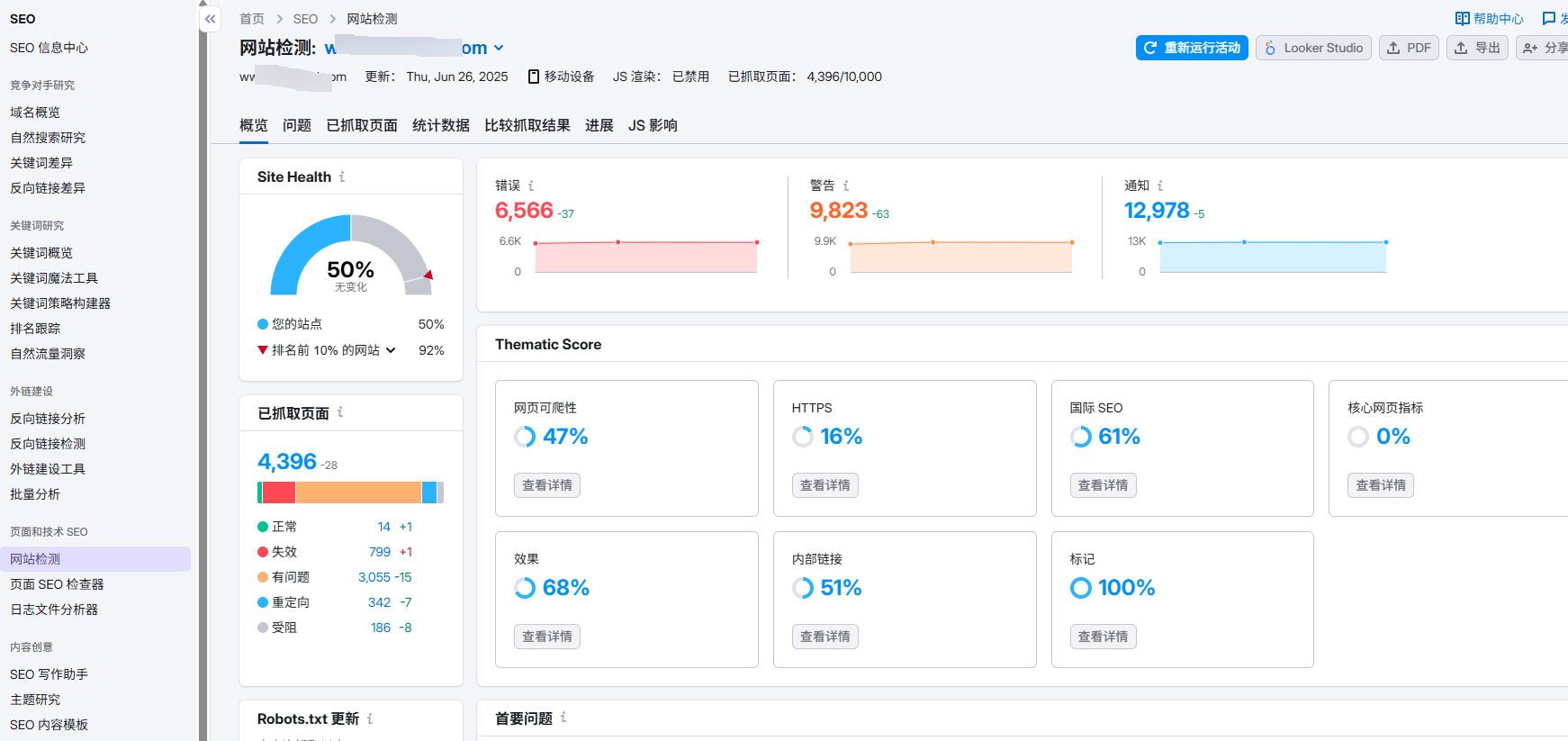The image size is (1568, 741).
Task: Click the 正常 14 pages value
Action: [384, 527]
